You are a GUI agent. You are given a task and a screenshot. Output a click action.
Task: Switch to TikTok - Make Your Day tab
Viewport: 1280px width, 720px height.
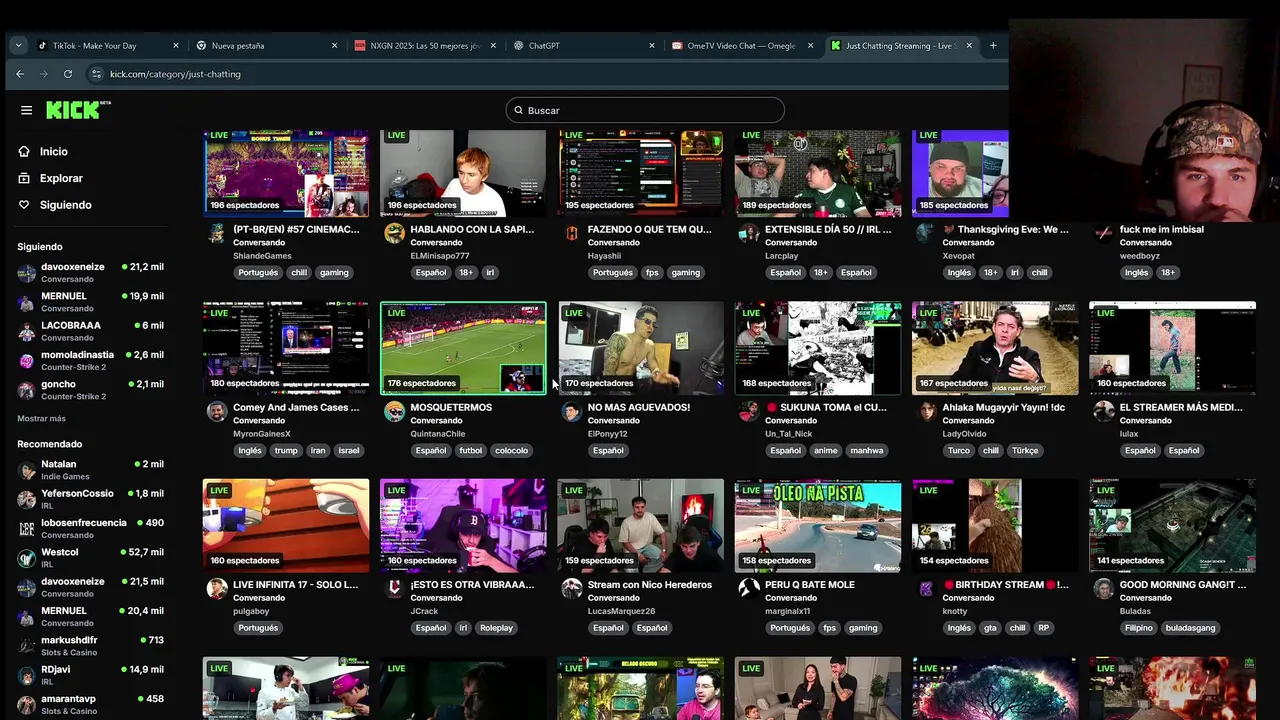(108, 45)
